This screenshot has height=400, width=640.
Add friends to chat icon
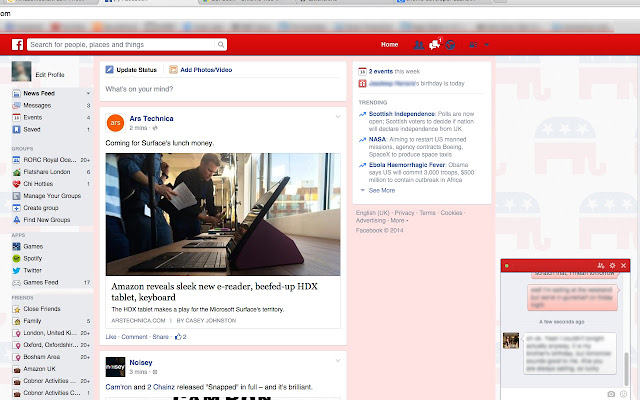[600, 265]
